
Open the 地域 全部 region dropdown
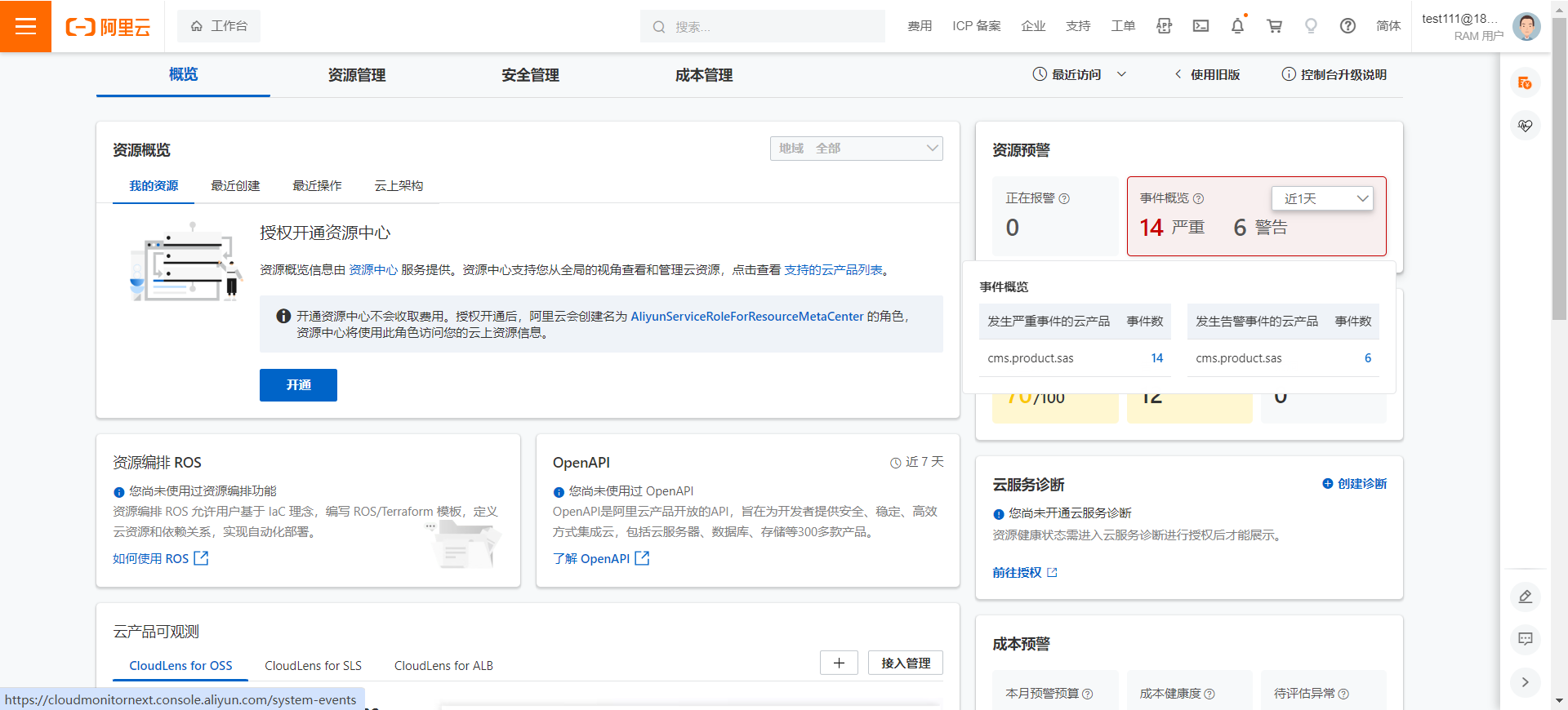[856, 149]
